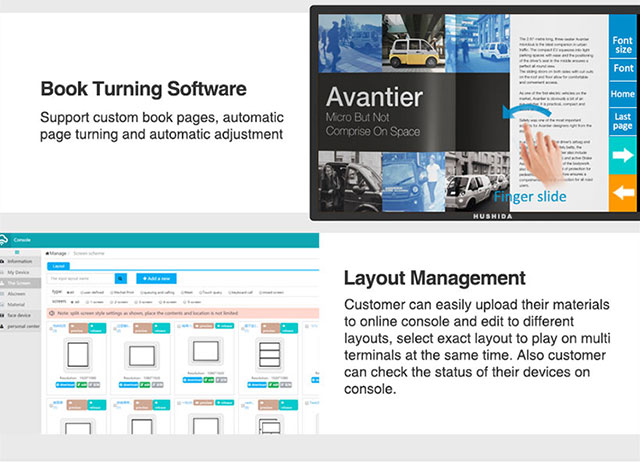Click the blue search magnifier icon
The height and width of the screenshot is (462, 640).
(x=121, y=278)
